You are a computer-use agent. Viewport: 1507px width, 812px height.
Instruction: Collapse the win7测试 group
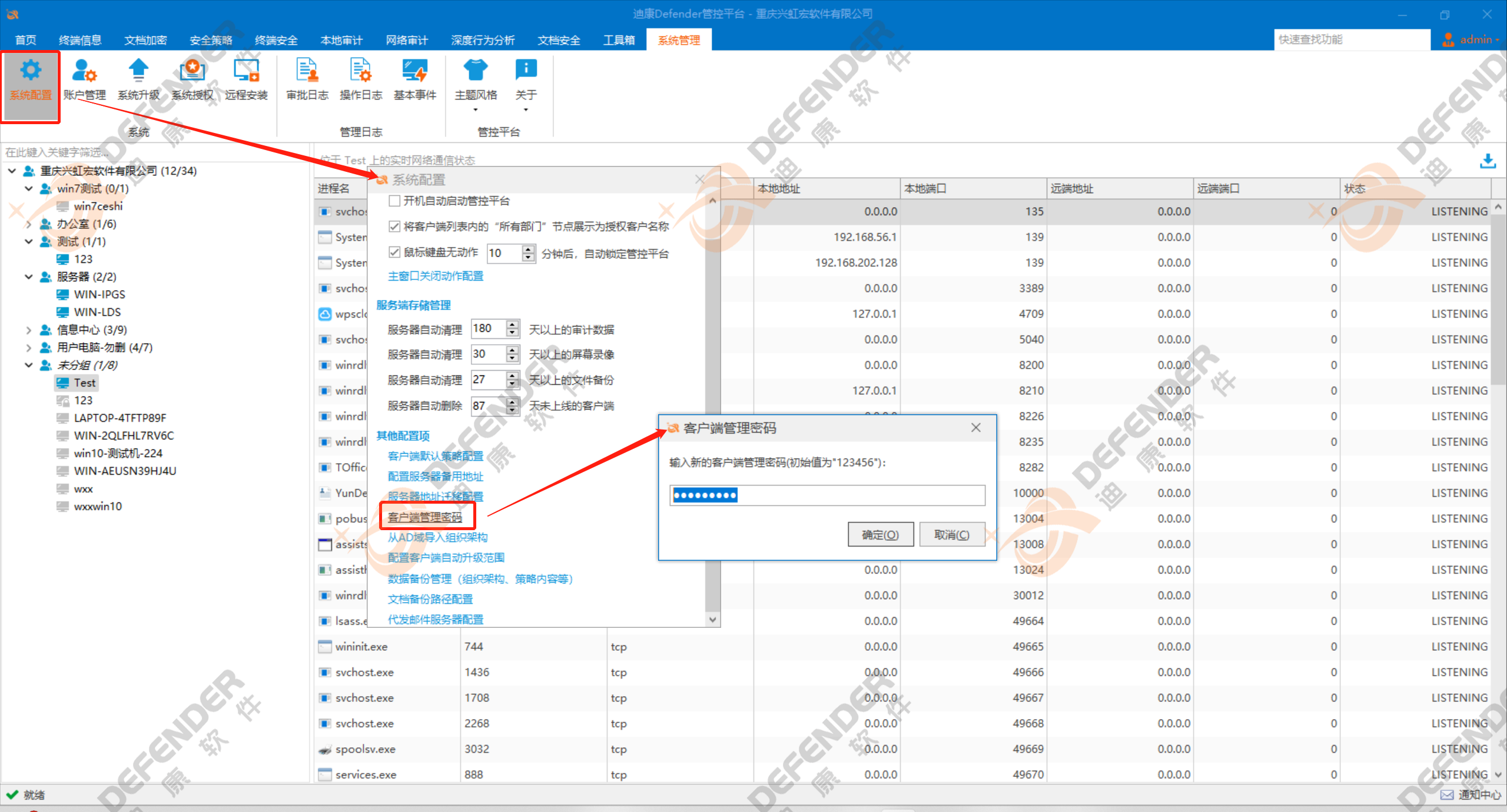coord(29,189)
